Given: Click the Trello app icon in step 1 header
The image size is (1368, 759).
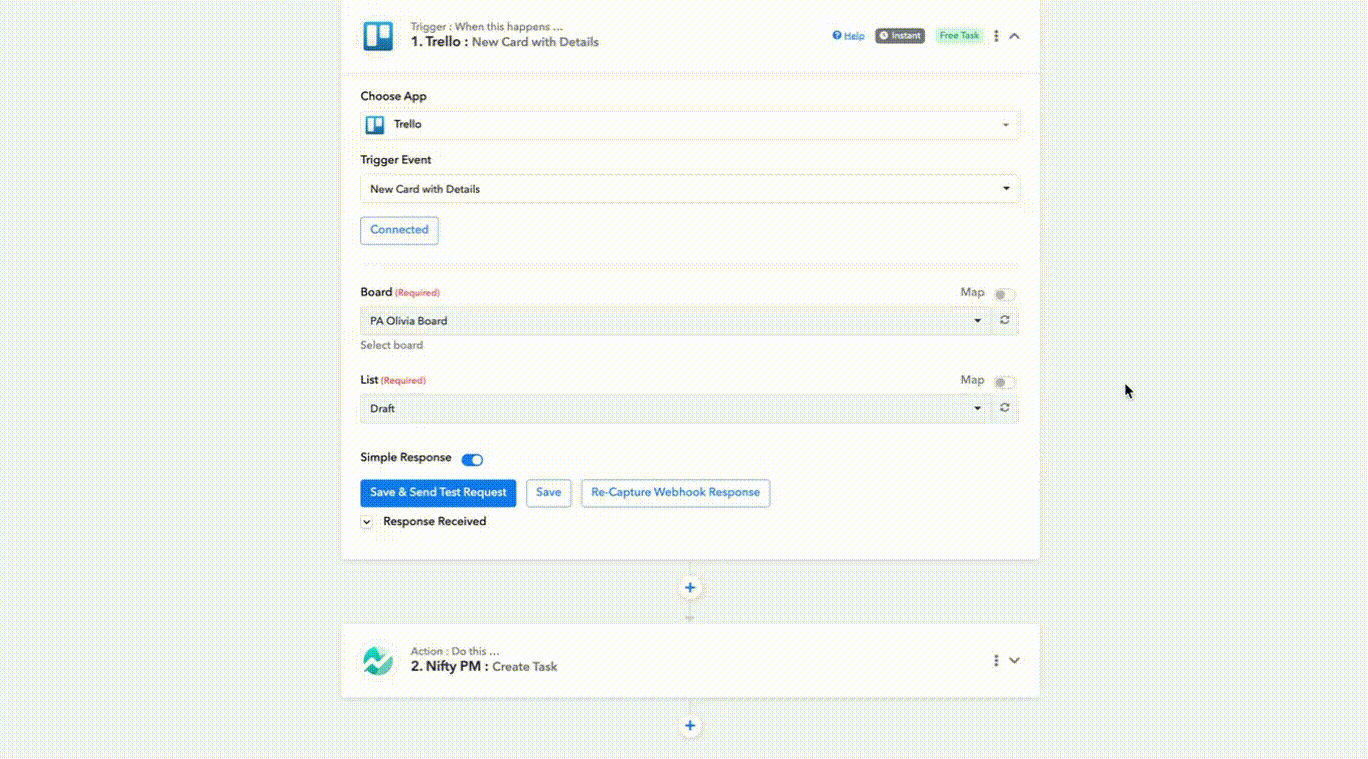Looking at the screenshot, I should click(378, 36).
